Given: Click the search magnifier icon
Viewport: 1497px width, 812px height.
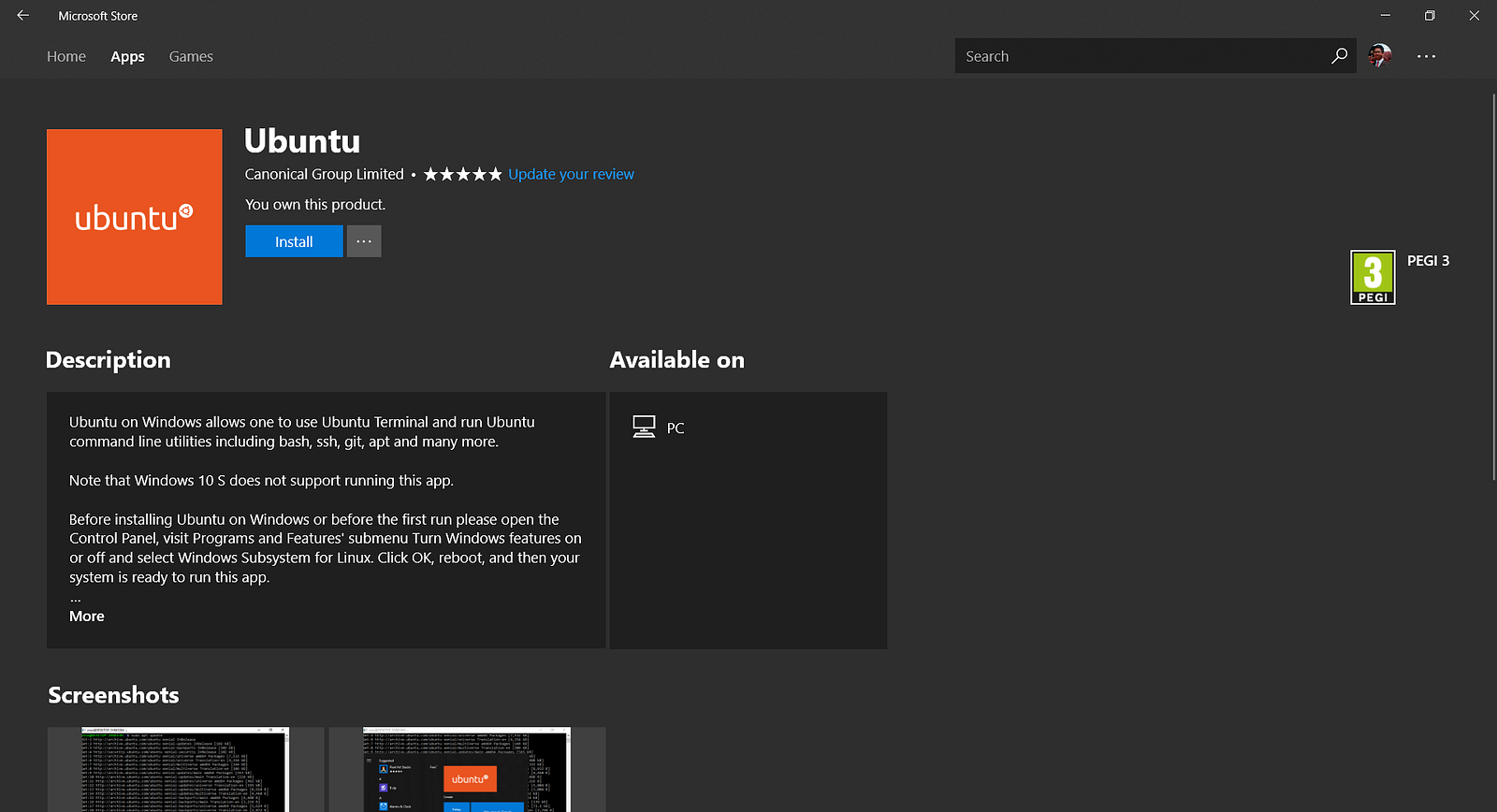Looking at the screenshot, I should [x=1339, y=56].
